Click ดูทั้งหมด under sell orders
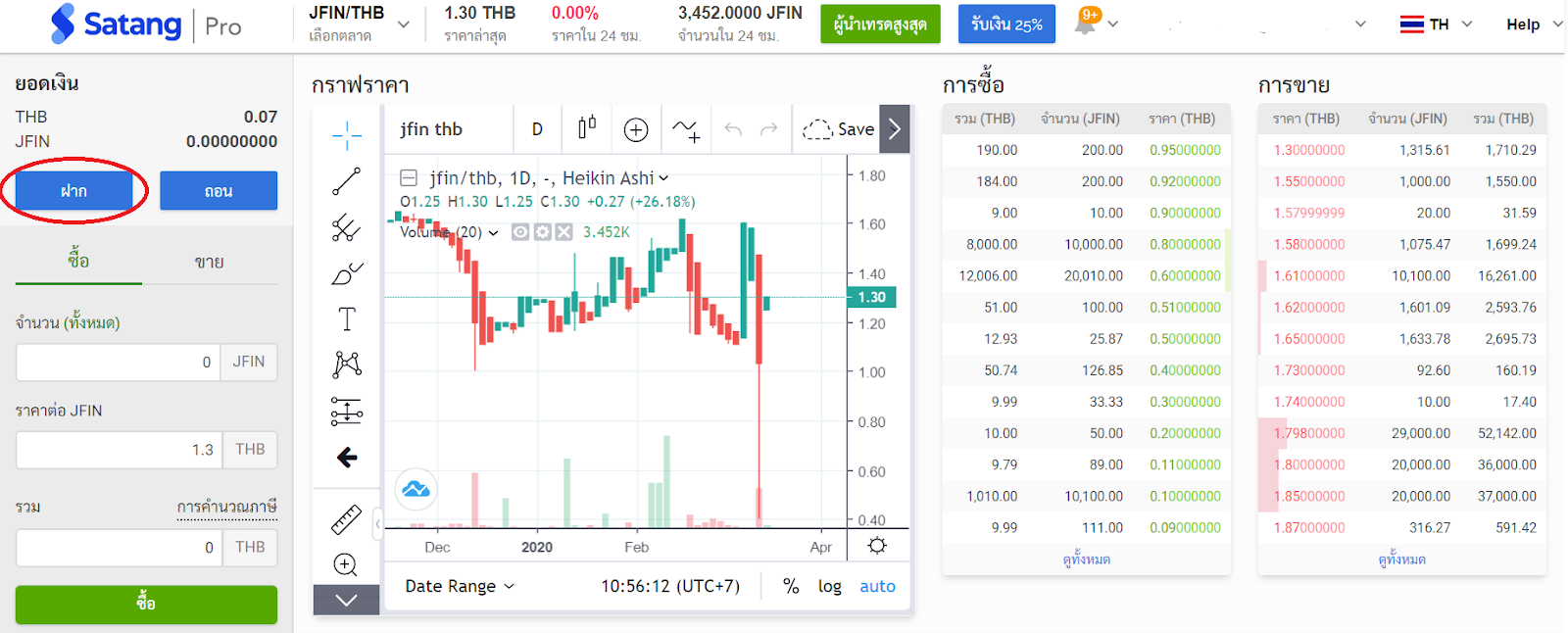This screenshot has height=633, width=1568. (x=1401, y=560)
